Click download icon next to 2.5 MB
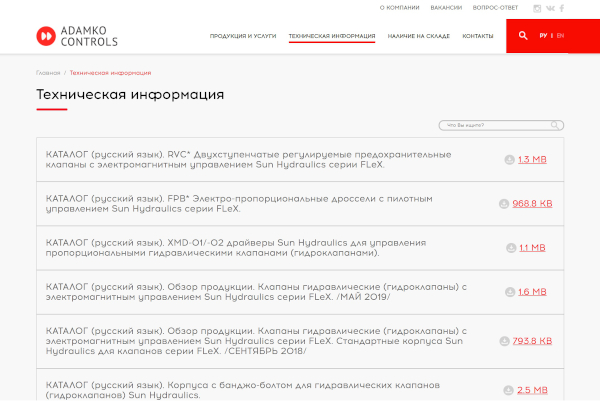Image resolution: width=600 pixels, height=401 pixels. click(509, 390)
